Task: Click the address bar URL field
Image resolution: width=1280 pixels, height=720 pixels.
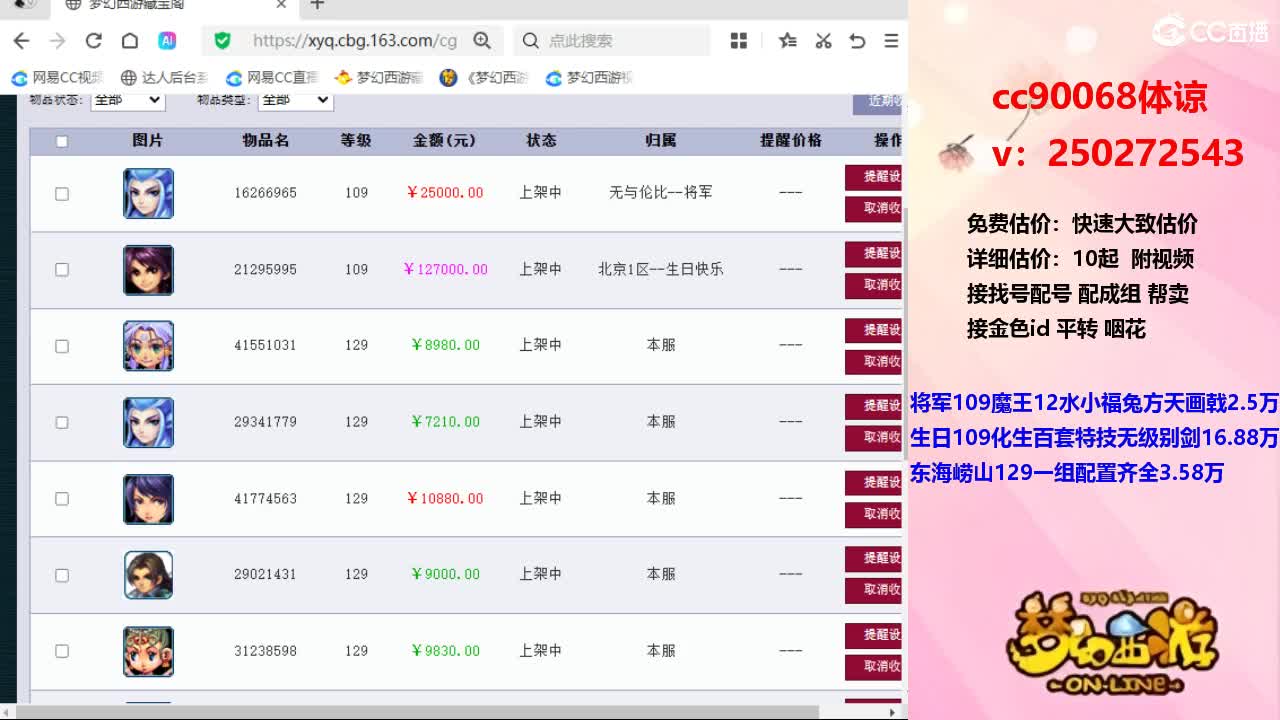Action: tap(355, 41)
